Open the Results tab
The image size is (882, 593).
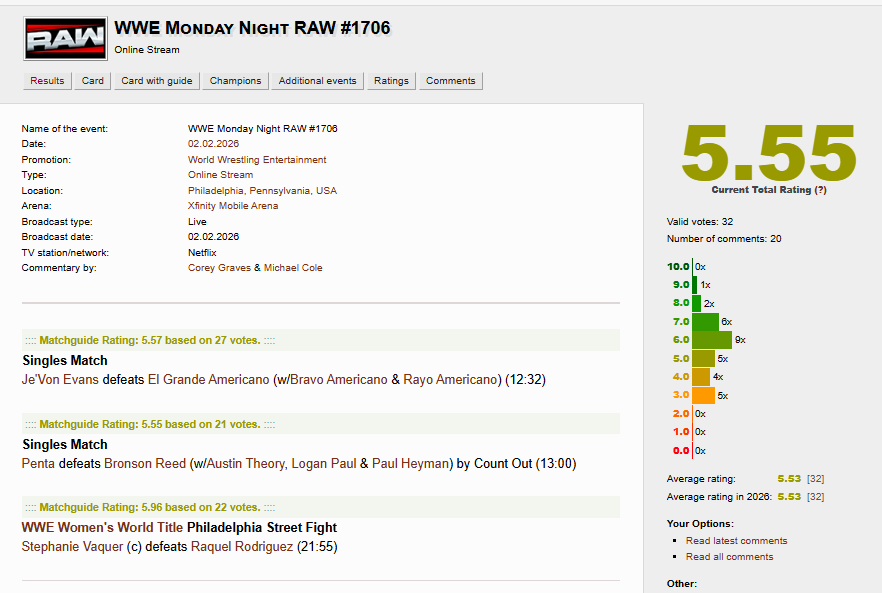(x=47, y=80)
